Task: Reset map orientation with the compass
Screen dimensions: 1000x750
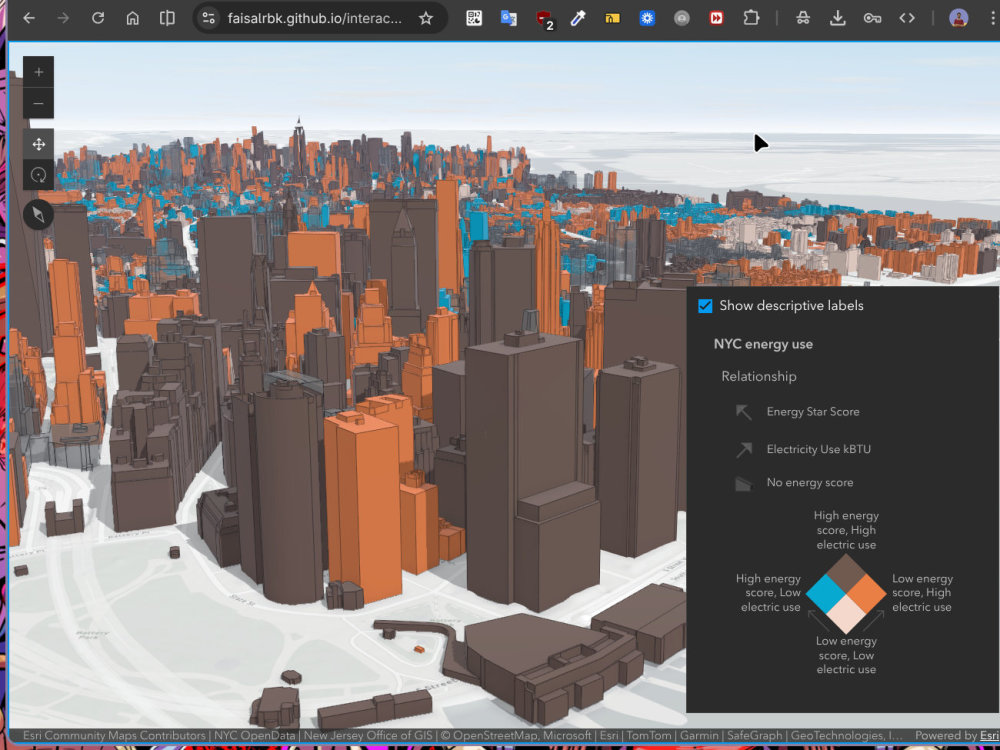Action: click(x=38, y=215)
